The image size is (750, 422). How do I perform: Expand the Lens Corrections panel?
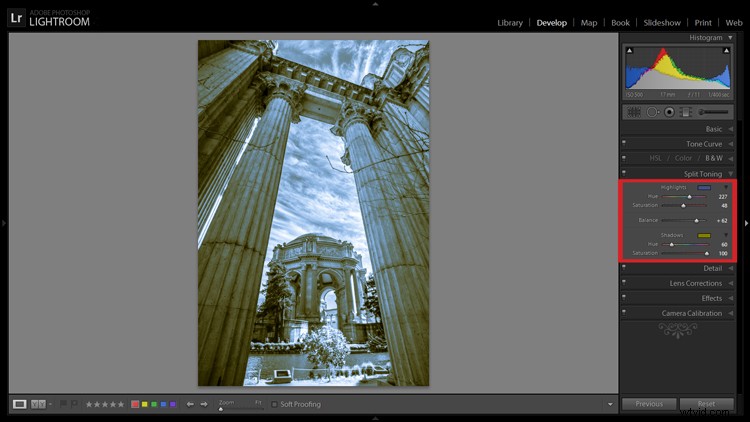(730, 283)
